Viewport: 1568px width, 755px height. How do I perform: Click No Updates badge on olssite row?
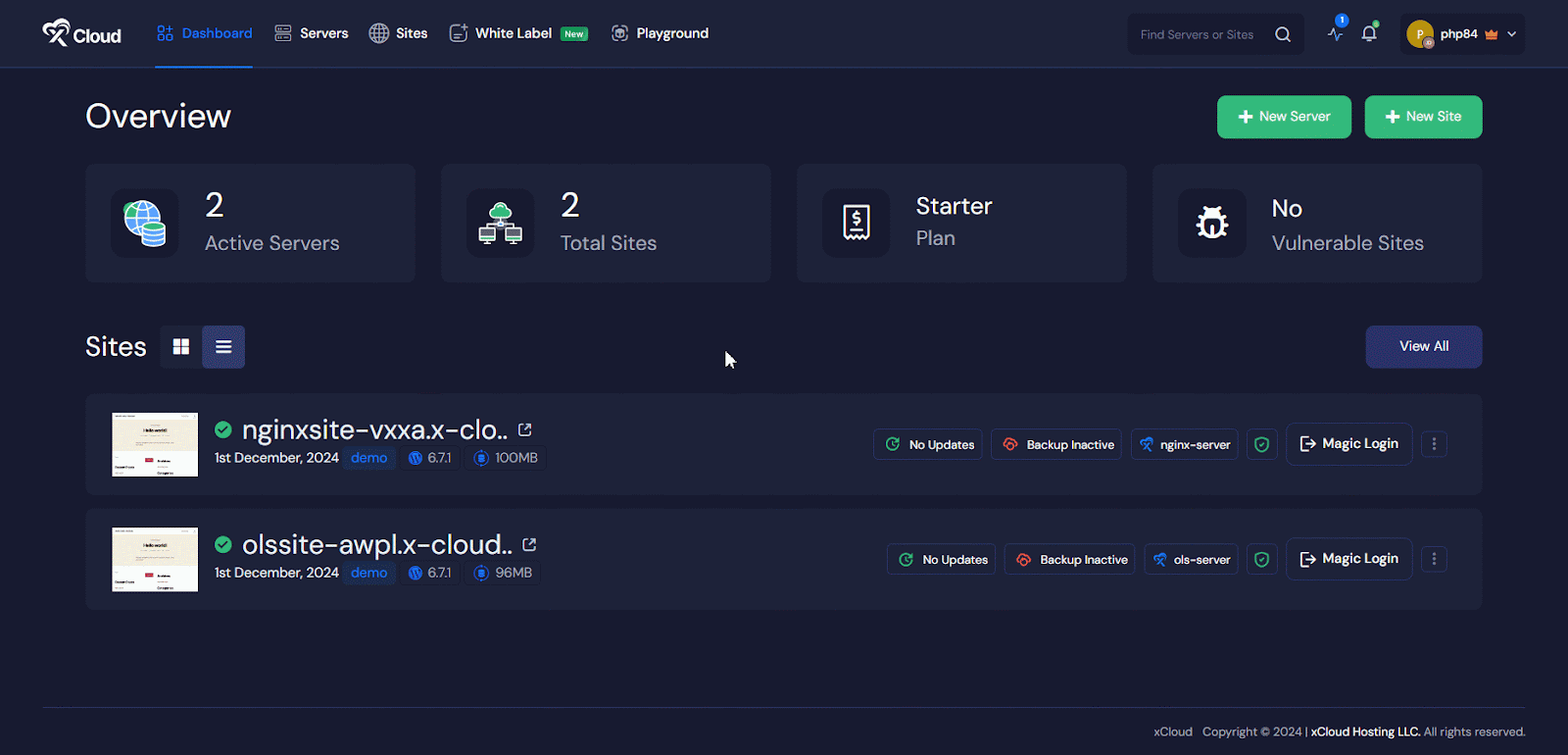(942, 559)
